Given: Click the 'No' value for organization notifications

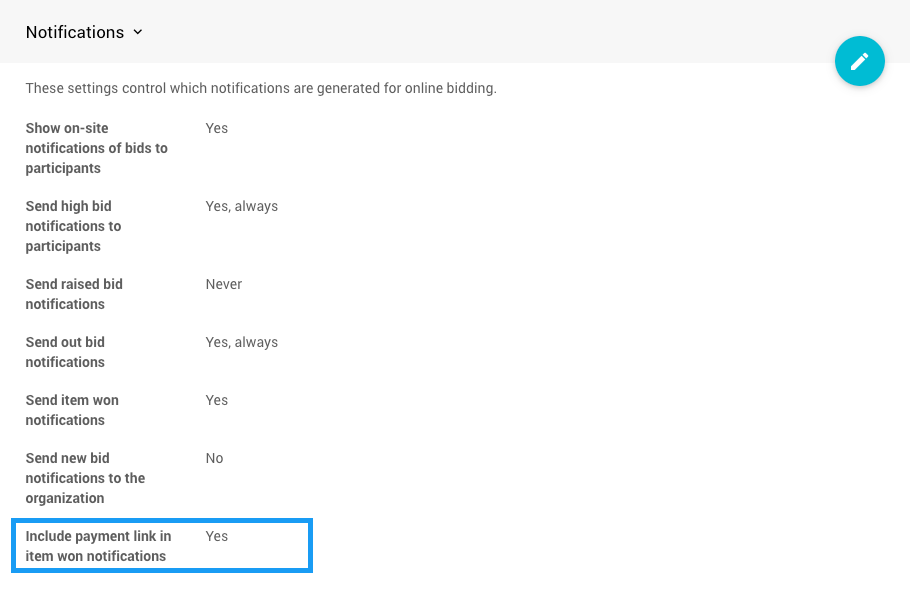Looking at the screenshot, I should [x=214, y=458].
